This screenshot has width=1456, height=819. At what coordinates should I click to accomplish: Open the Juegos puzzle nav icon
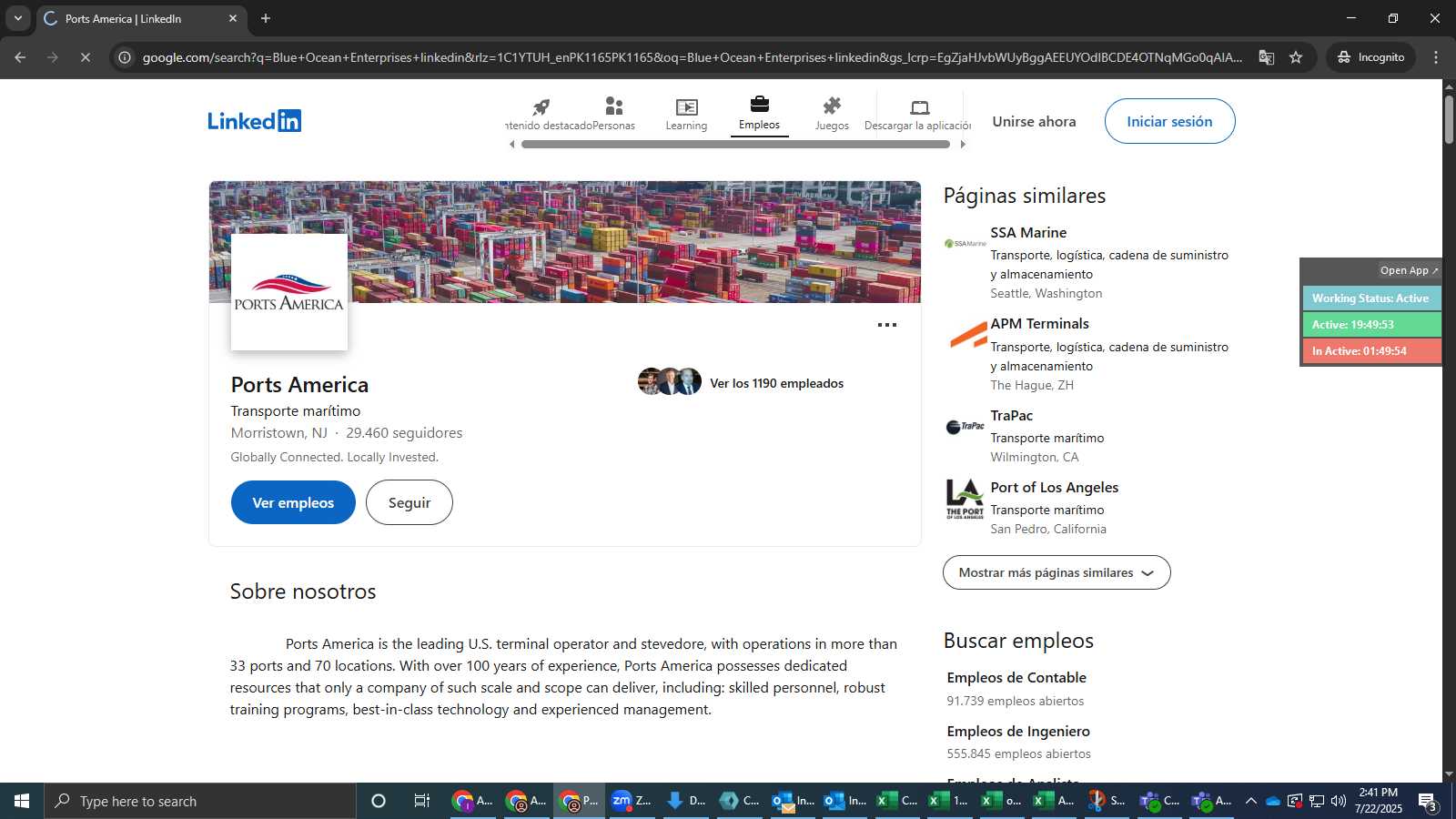(x=832, y=115)
